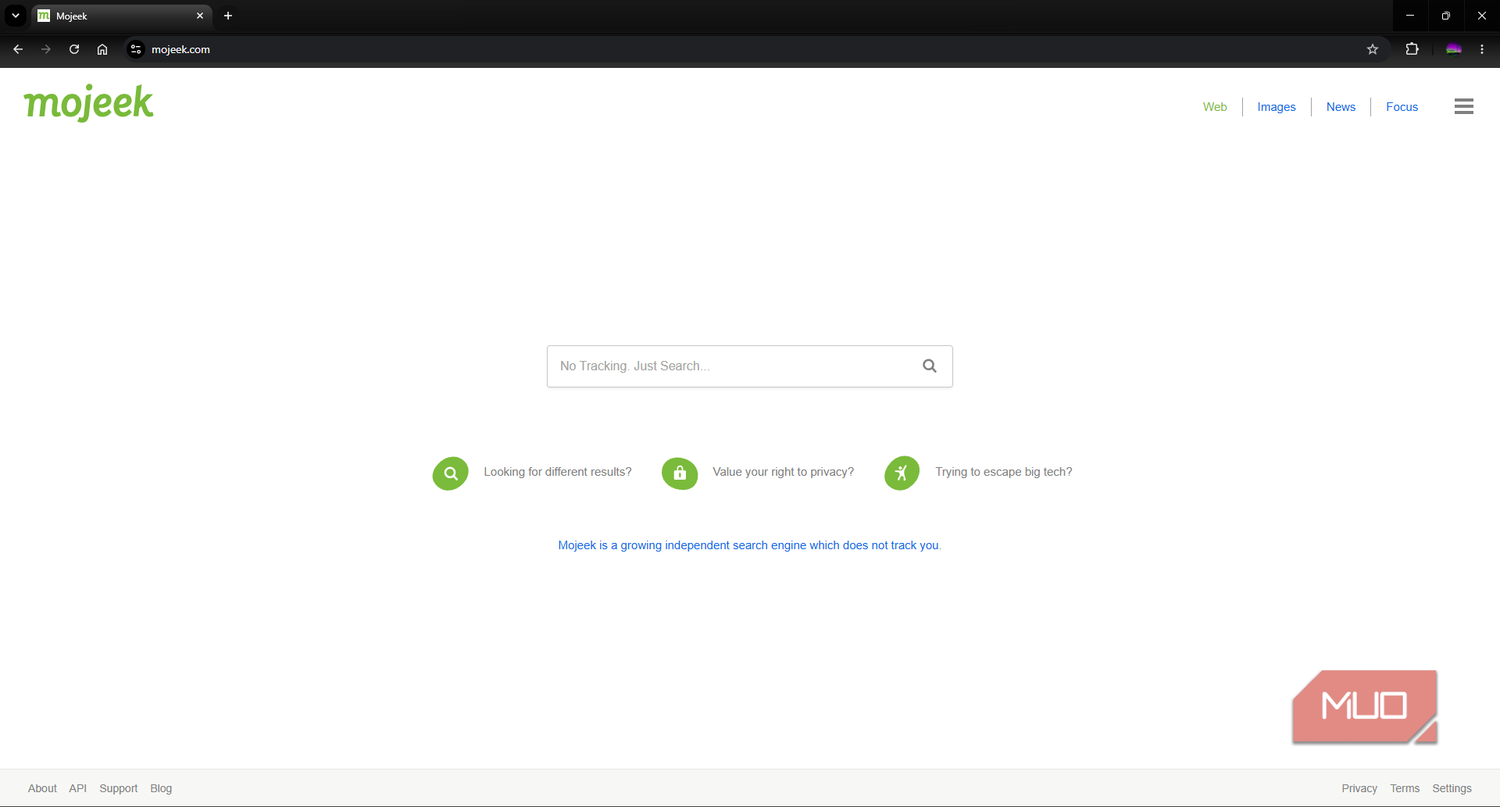Click the green escape big tech icon

click(902, 473)
